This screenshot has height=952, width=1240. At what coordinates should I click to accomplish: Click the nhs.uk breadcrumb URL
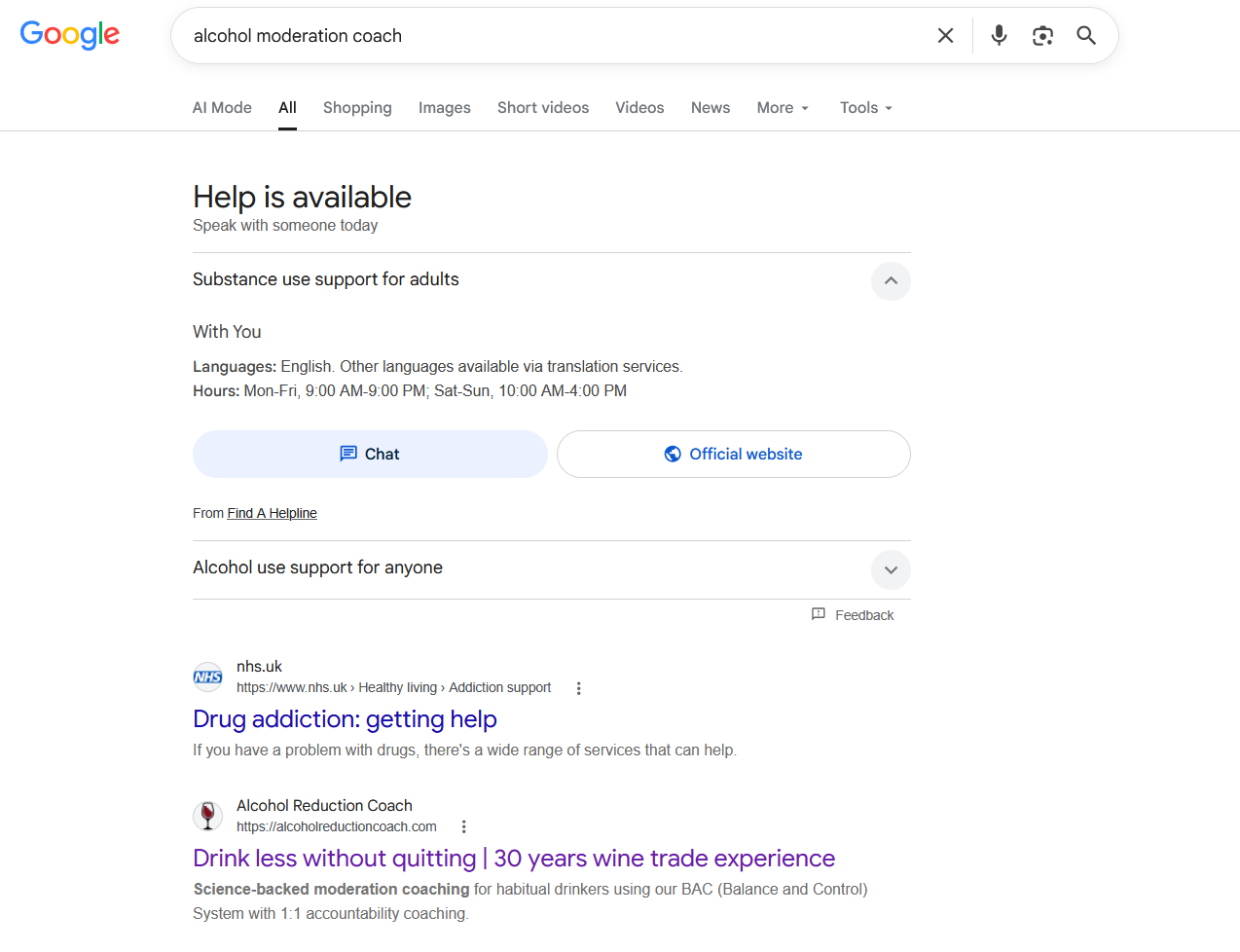coord(393,688)
